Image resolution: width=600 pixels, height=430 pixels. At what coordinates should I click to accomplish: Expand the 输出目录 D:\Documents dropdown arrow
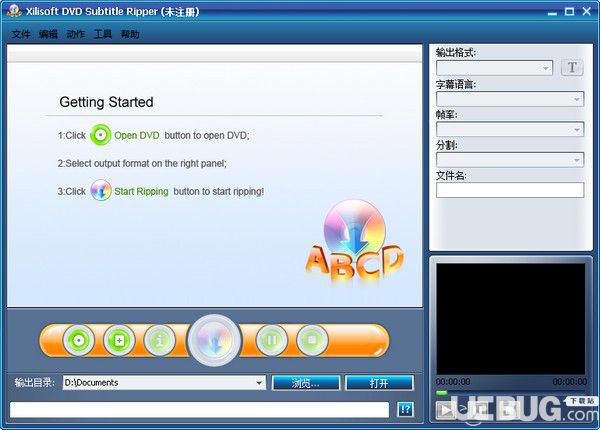[x=259, y=383]
